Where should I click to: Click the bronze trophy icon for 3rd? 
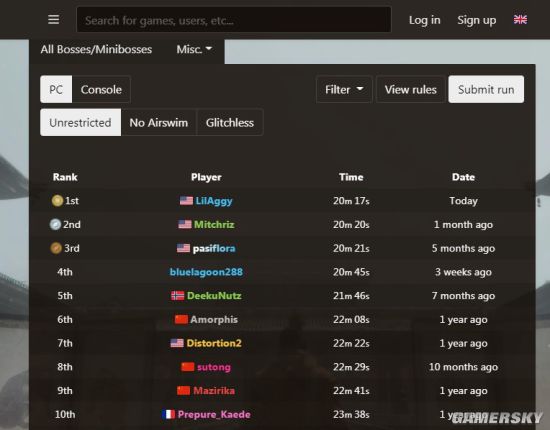[56, 248]
